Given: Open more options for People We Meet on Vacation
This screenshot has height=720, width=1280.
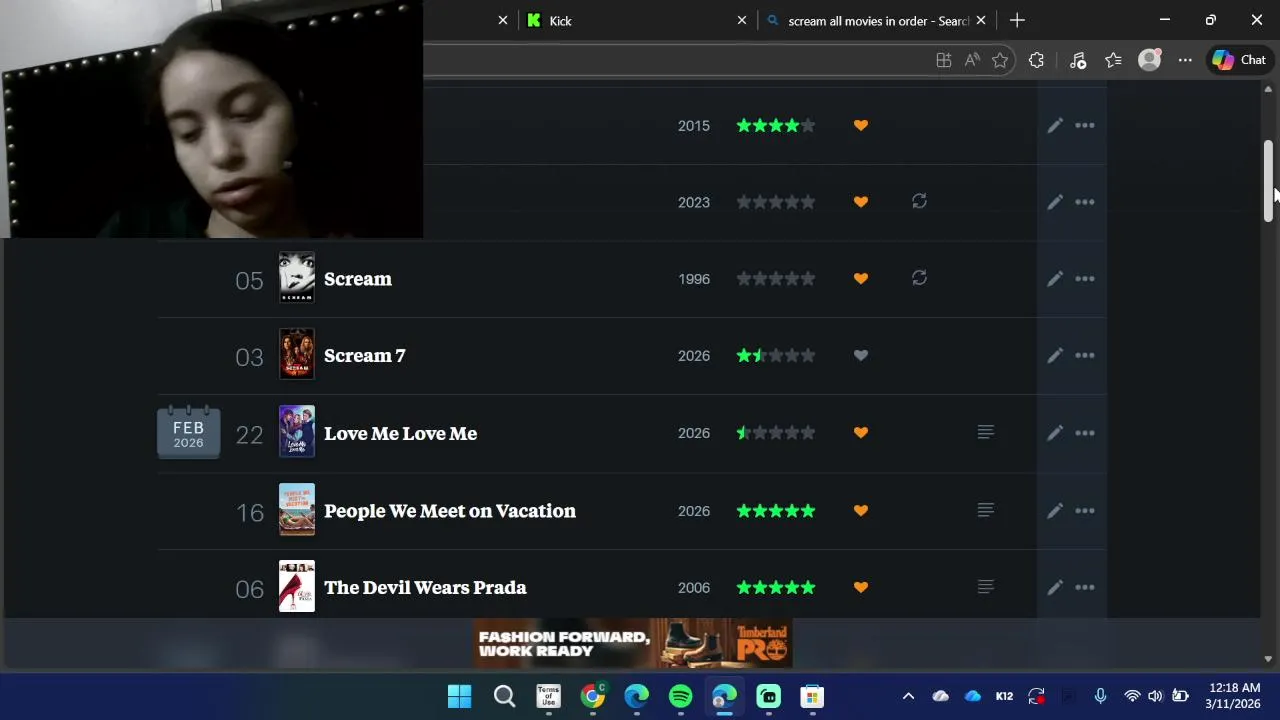Looking at the screenshot, I should pyautogui.click(x=1085, y=511).
